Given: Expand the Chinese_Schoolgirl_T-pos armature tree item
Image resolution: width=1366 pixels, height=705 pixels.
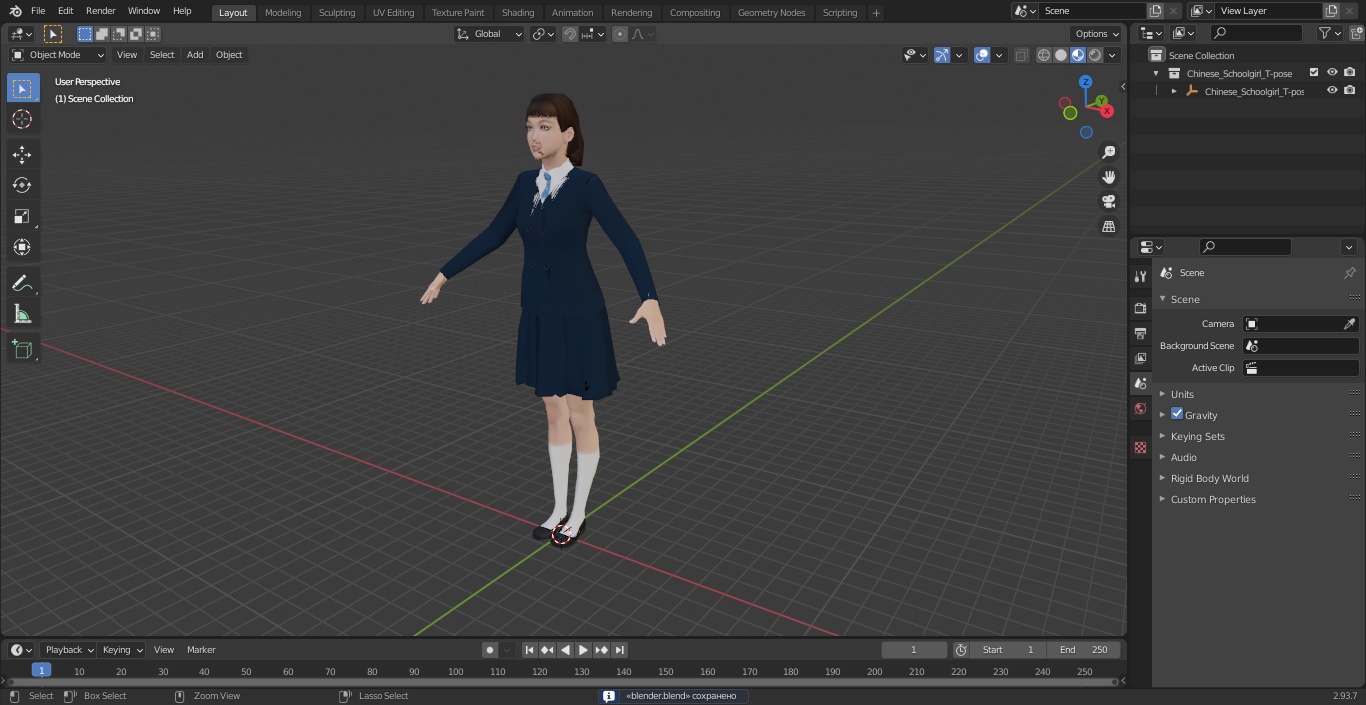Looking at the screenshot, I should (1174, 91).
